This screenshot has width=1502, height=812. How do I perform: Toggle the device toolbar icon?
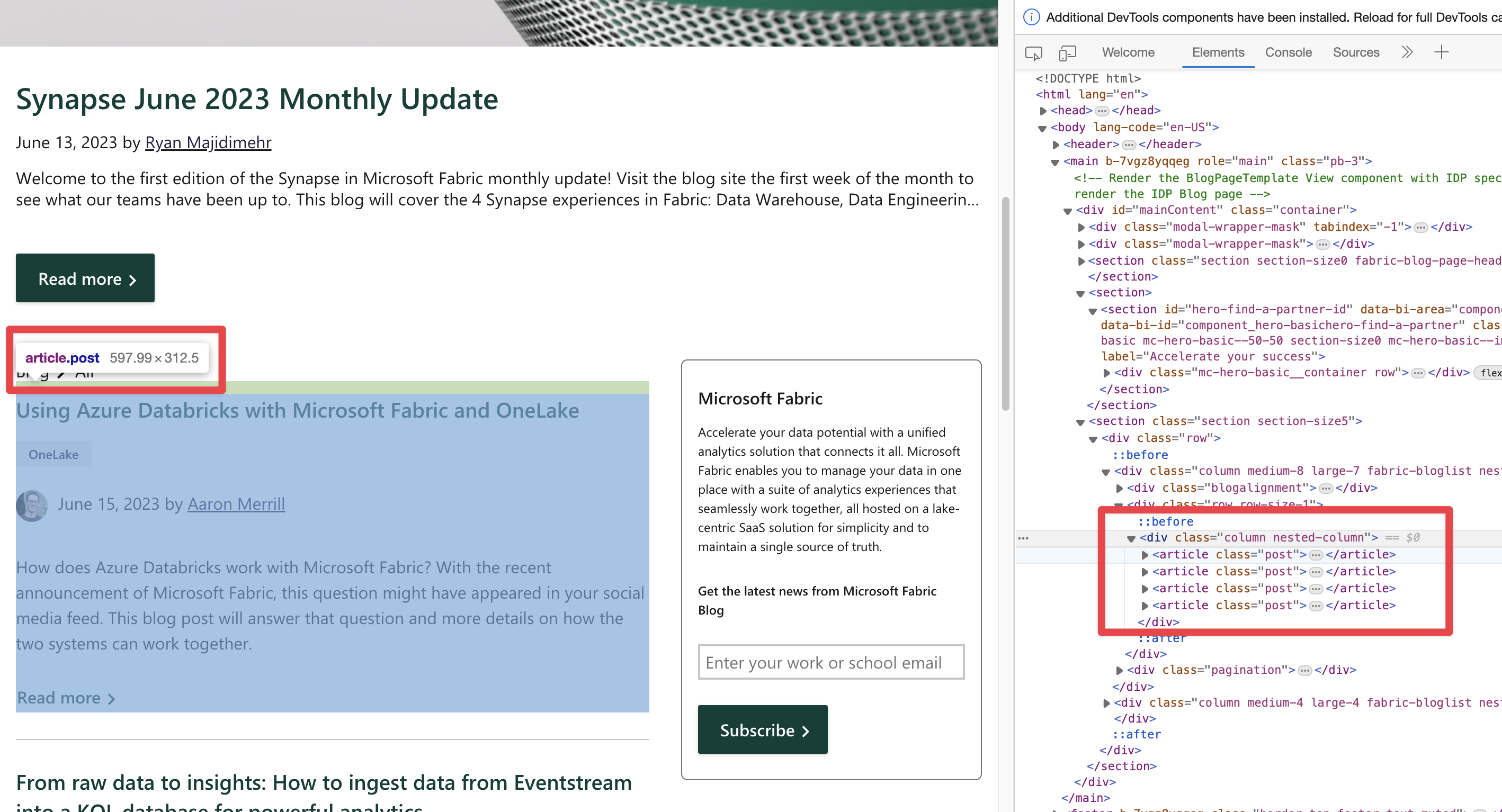pyautogui.click(x=1068, y=52)
